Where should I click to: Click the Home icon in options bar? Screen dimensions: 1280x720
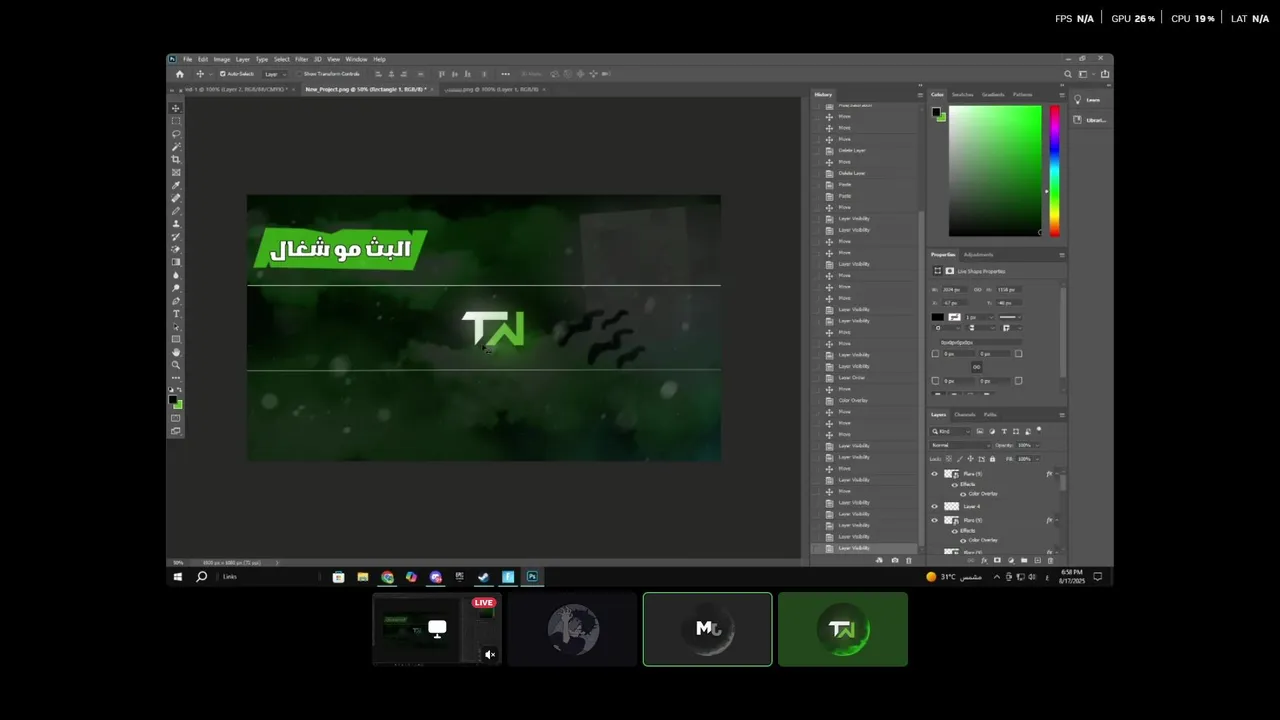(x=180, y=74)
